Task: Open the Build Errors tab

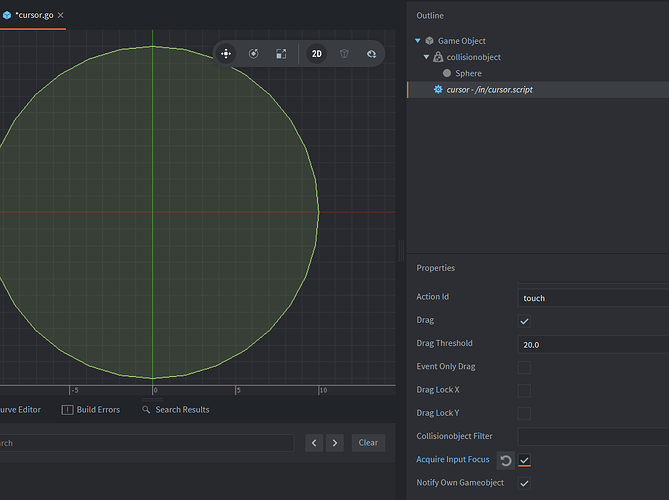Action: [91, 410]
